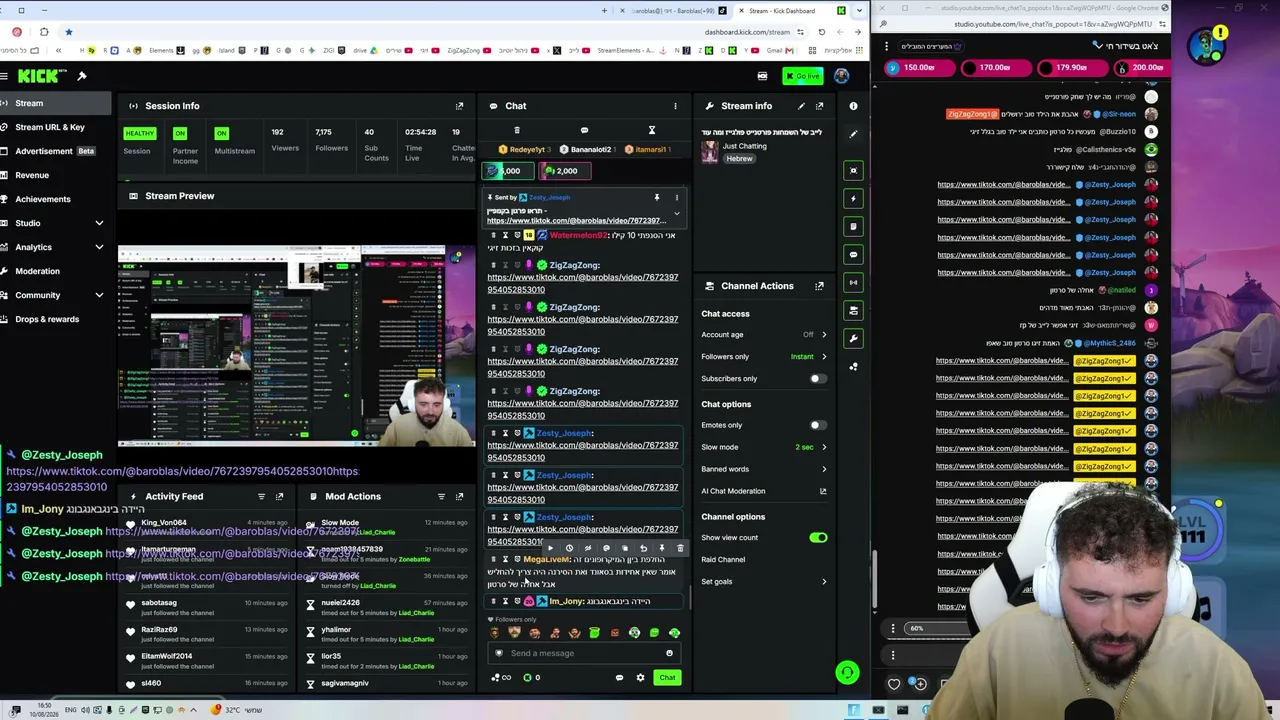The height and width of the screenshot is (720, 1280).
Task: Click the pin icon on pinned message
Action: click(657, 198)
